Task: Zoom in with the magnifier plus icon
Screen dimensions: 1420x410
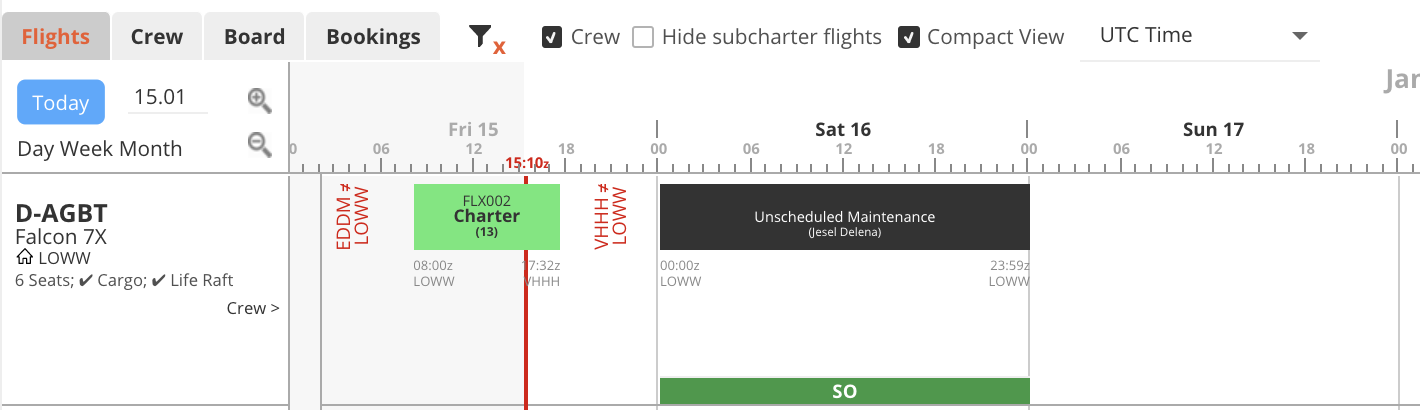Action: (260, 100)
